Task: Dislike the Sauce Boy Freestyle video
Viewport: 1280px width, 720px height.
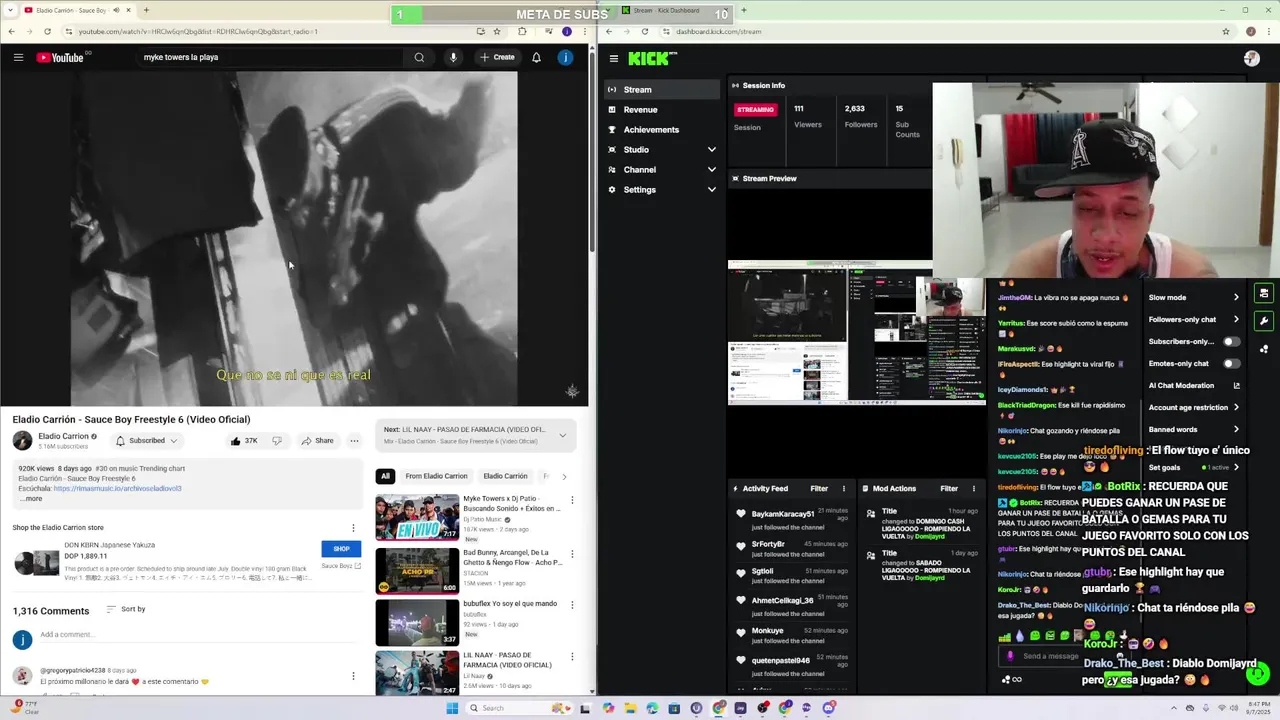Action: [x=277, y=441]
